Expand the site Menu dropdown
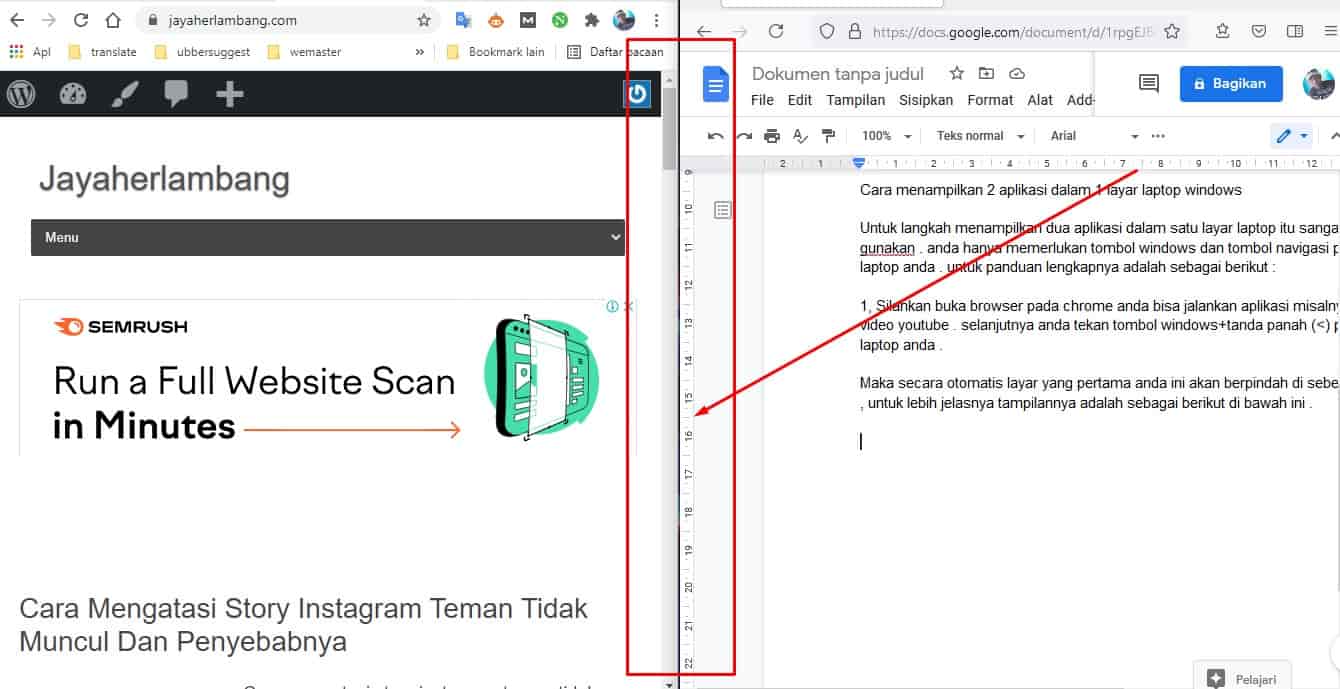 328,237
